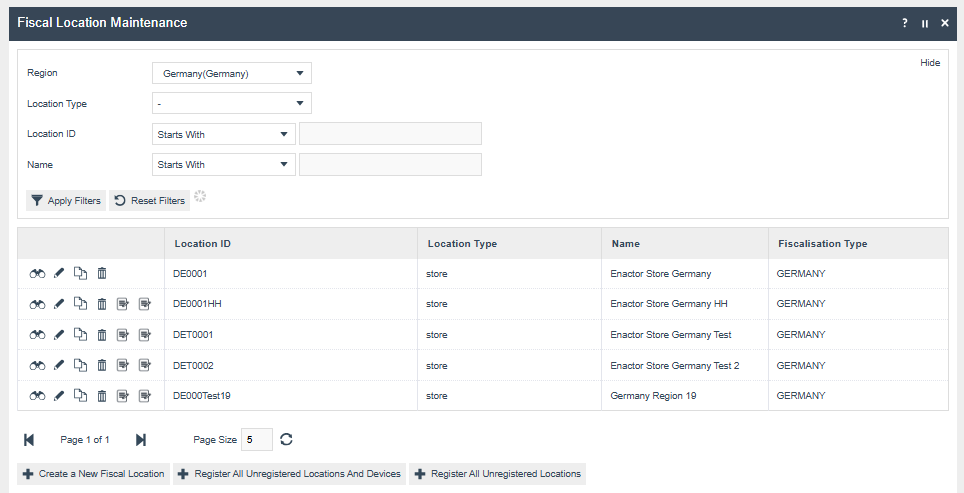Expand the Location Type dropdown
Screen dimensions: 964x493
tap(231, 104)
